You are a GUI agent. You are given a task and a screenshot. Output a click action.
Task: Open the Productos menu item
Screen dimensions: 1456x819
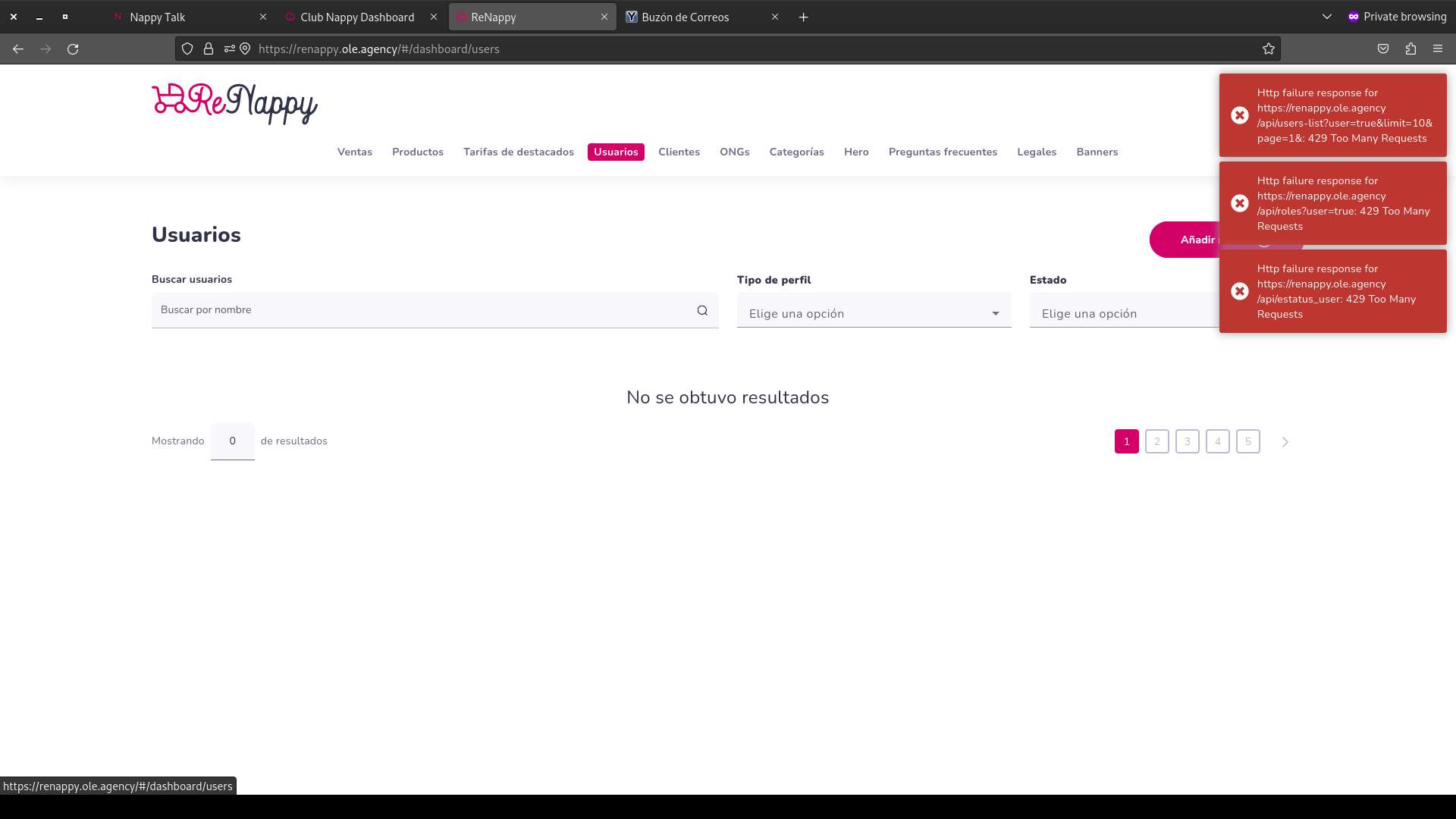click(x=418, y=152)
